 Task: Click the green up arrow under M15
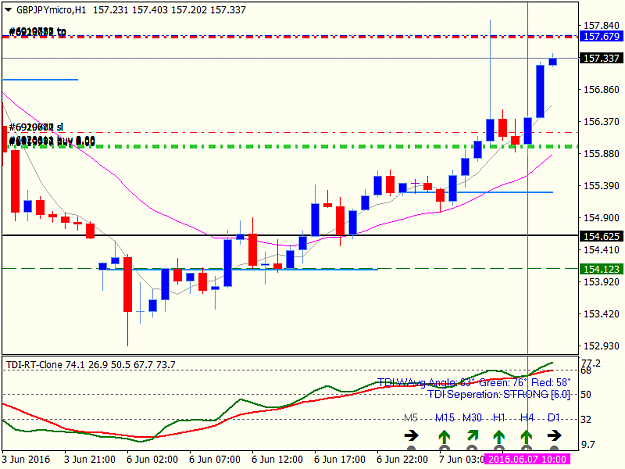(444, 437)
